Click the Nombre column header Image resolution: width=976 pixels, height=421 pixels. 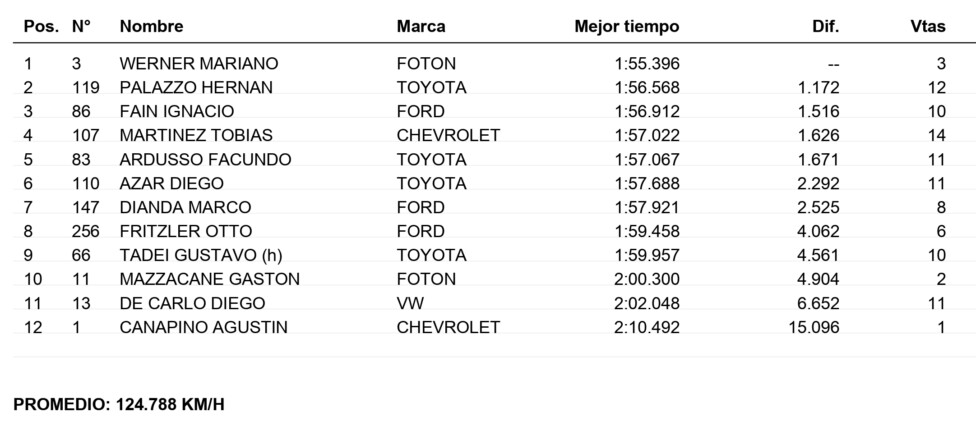pyautogui.click(x=151, y=26)
